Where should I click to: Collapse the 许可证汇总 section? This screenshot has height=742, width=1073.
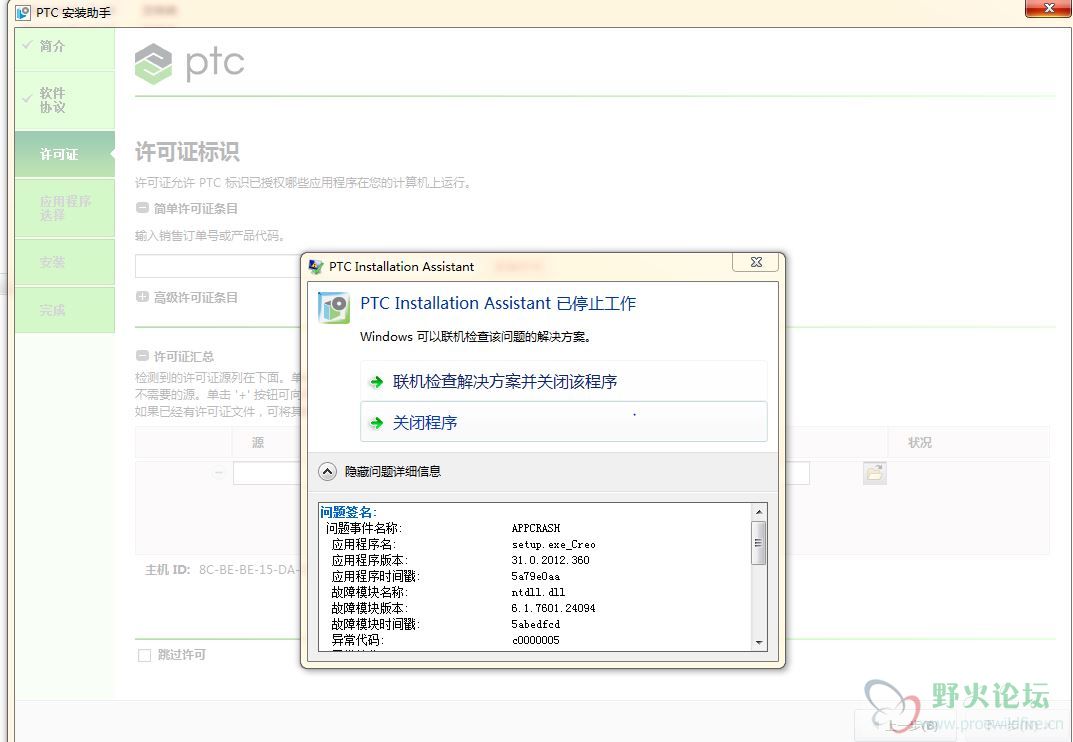click(x=142, y=356)
